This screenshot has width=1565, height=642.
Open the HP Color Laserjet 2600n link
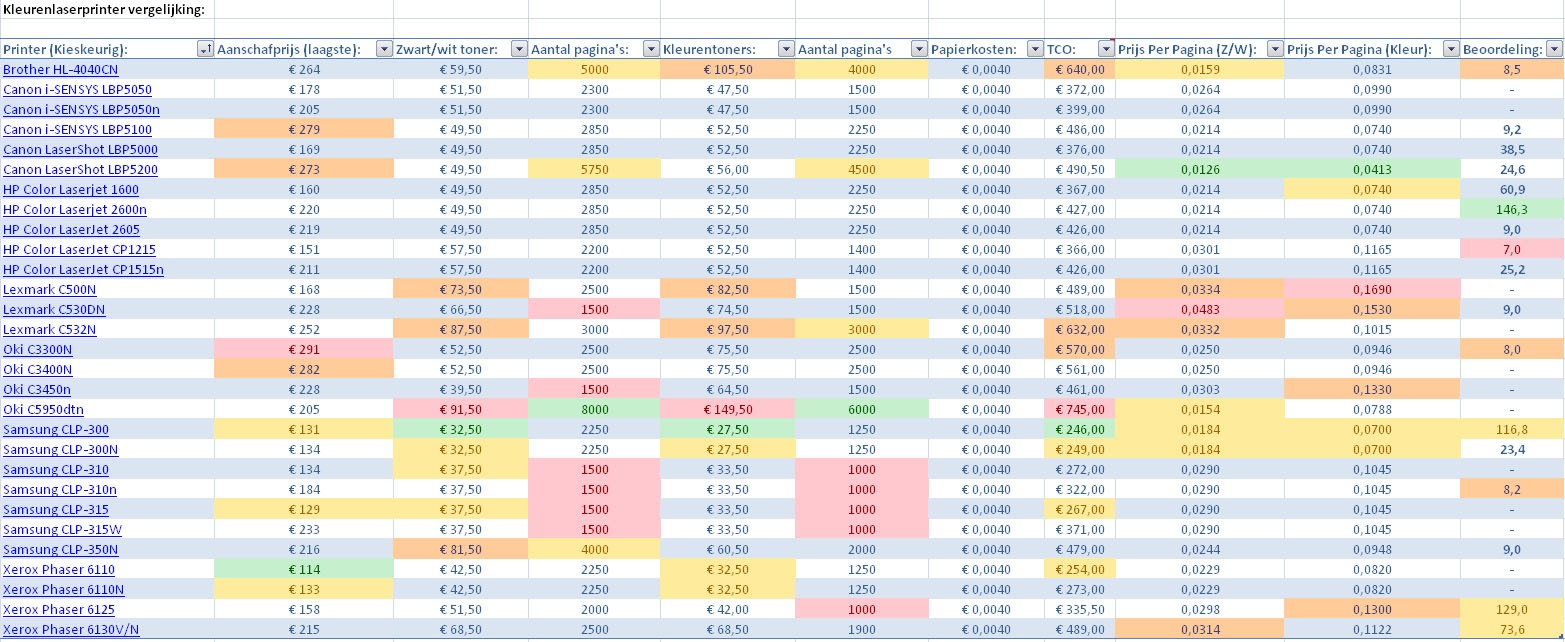click(75, 210)
